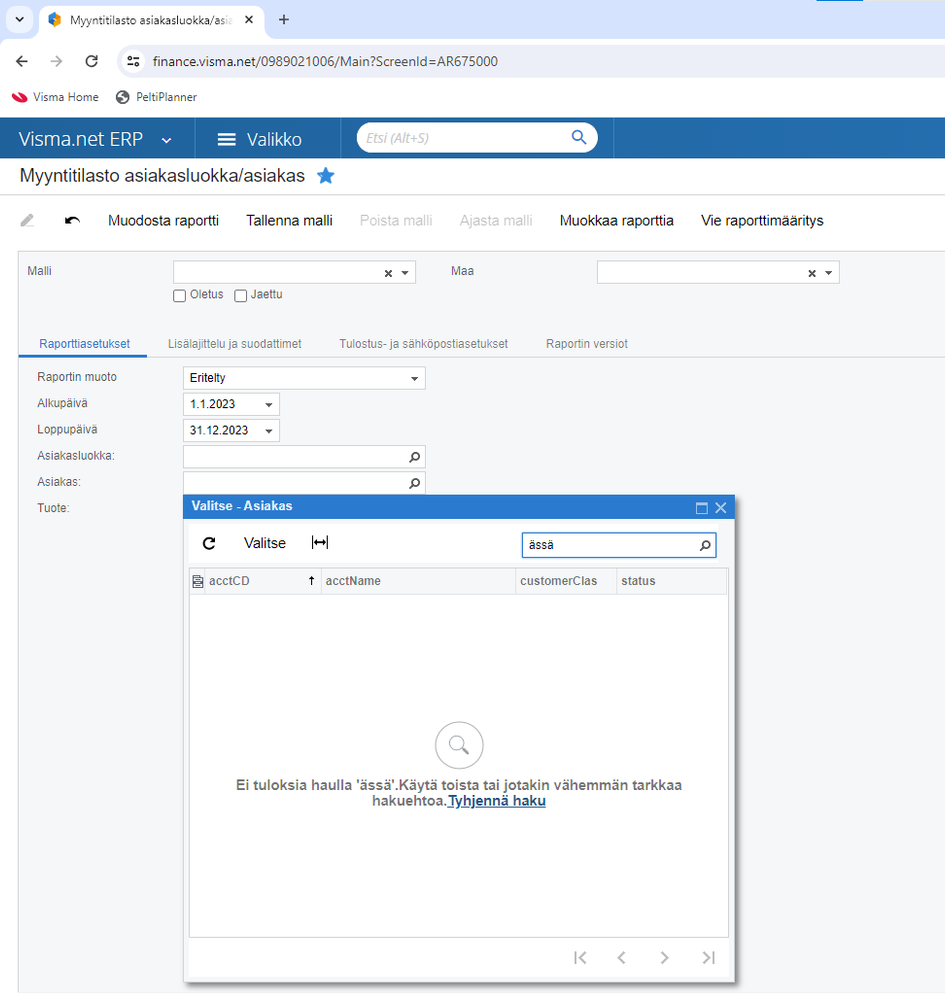
Task: Expand the Maa dropdown arrow
Action: tap(828, 273)
